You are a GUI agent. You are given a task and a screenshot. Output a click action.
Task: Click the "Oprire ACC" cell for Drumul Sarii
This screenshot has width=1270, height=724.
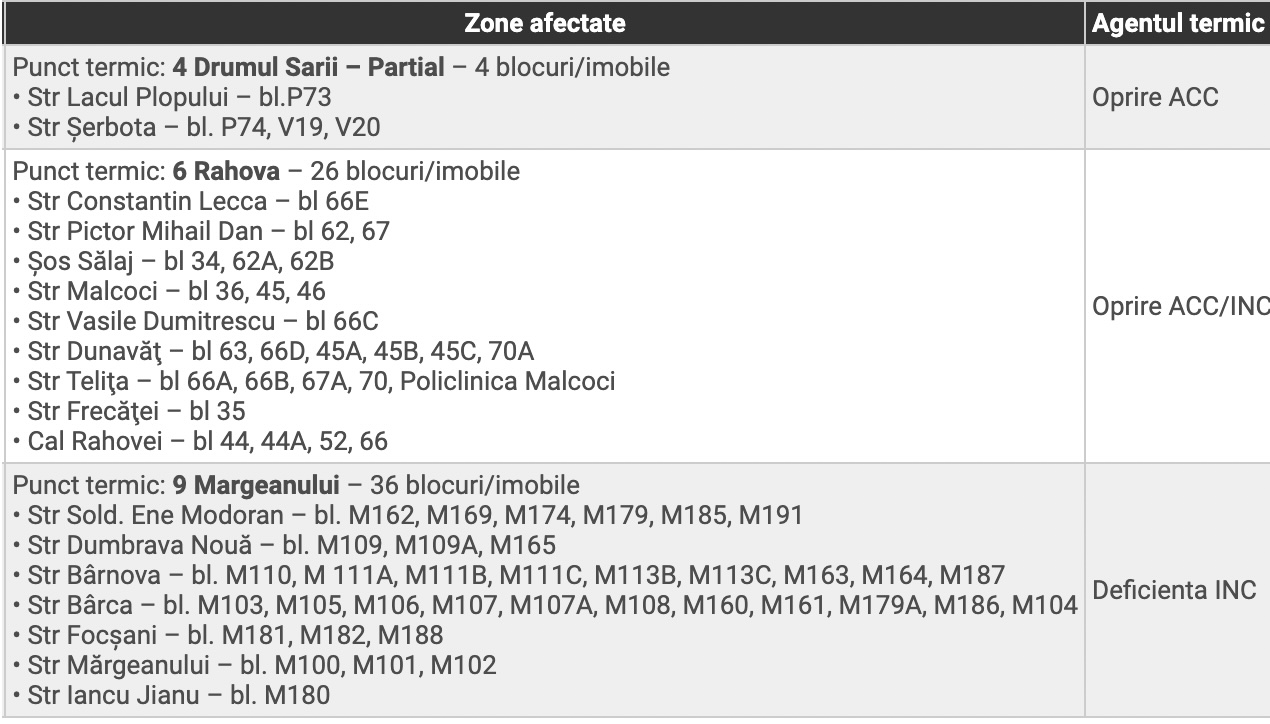pyautogui.click(x=1155, y=98)
